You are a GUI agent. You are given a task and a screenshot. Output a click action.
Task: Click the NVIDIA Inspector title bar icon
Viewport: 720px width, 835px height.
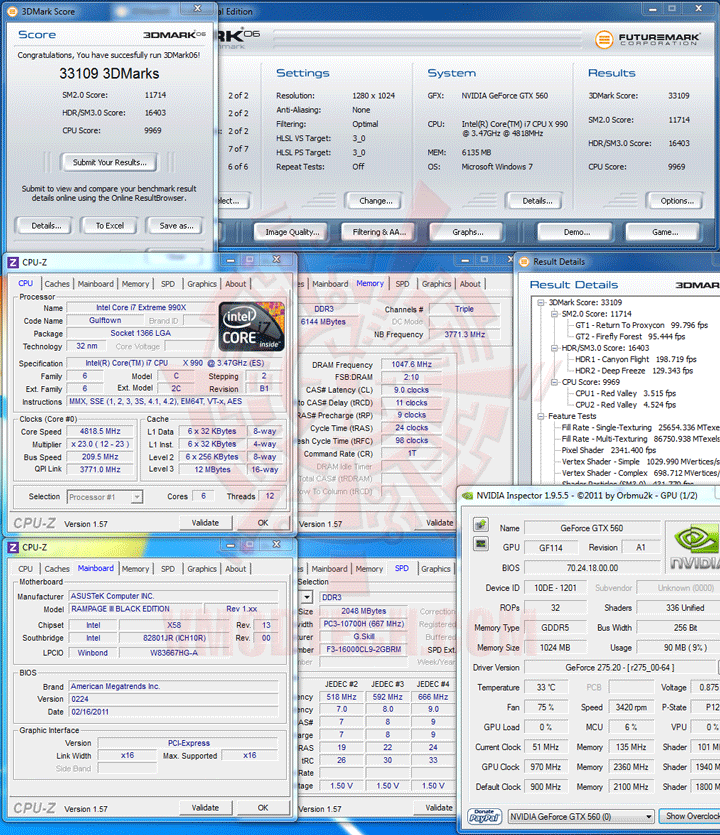(x=468, y=495)
